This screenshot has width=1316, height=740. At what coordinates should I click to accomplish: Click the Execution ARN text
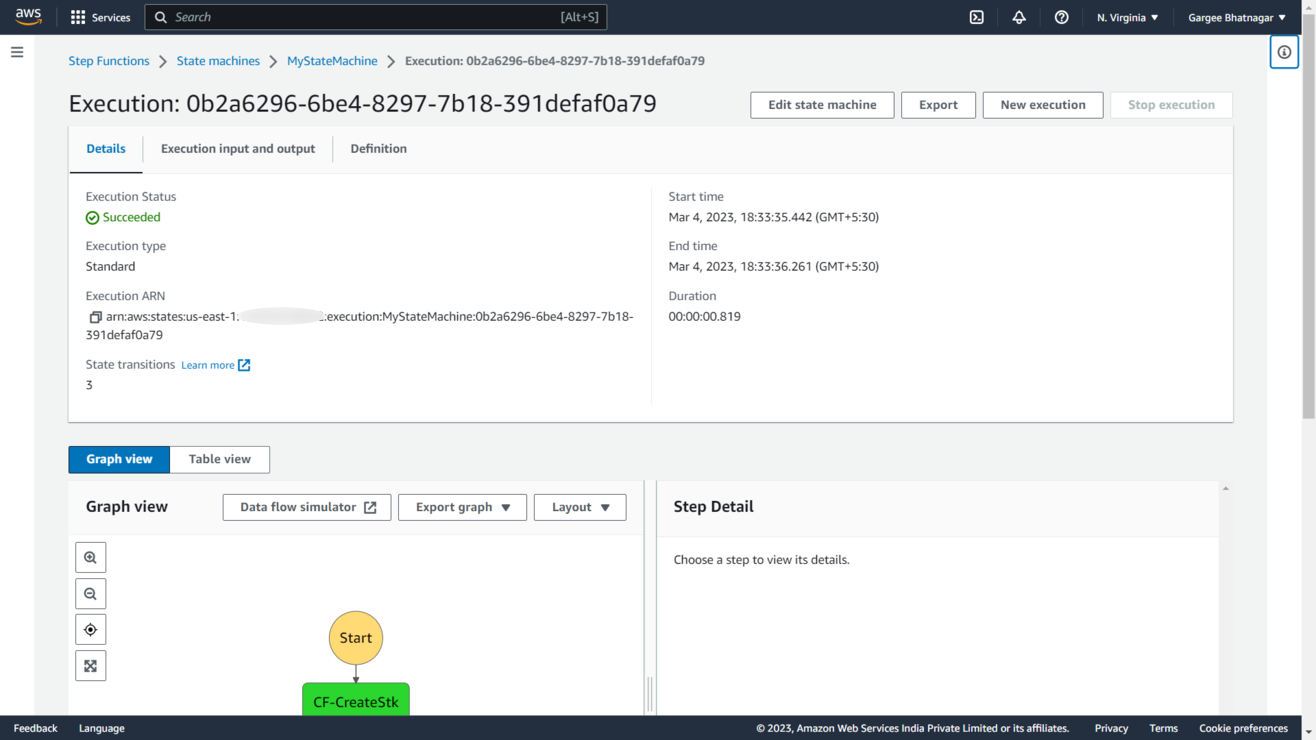coord(360,326)
